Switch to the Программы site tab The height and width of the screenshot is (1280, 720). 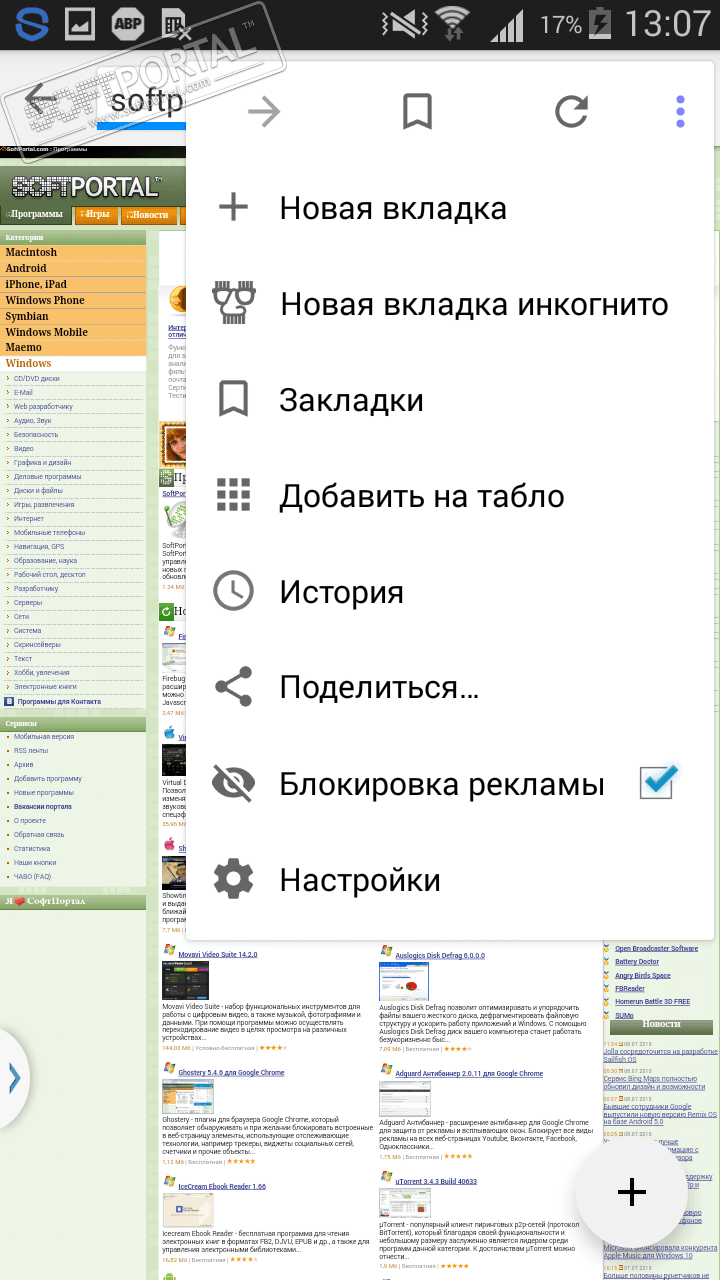click(36, 215)
